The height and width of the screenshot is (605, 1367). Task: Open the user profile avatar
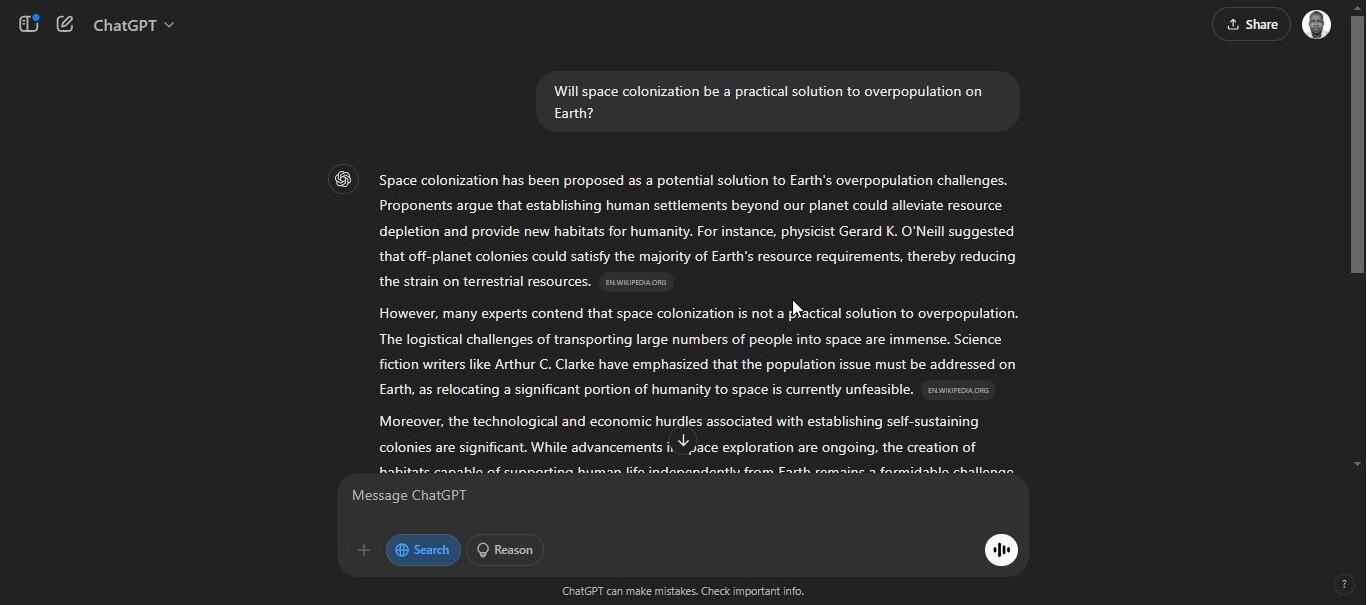pyautogui.click(x=1316, y=24)
